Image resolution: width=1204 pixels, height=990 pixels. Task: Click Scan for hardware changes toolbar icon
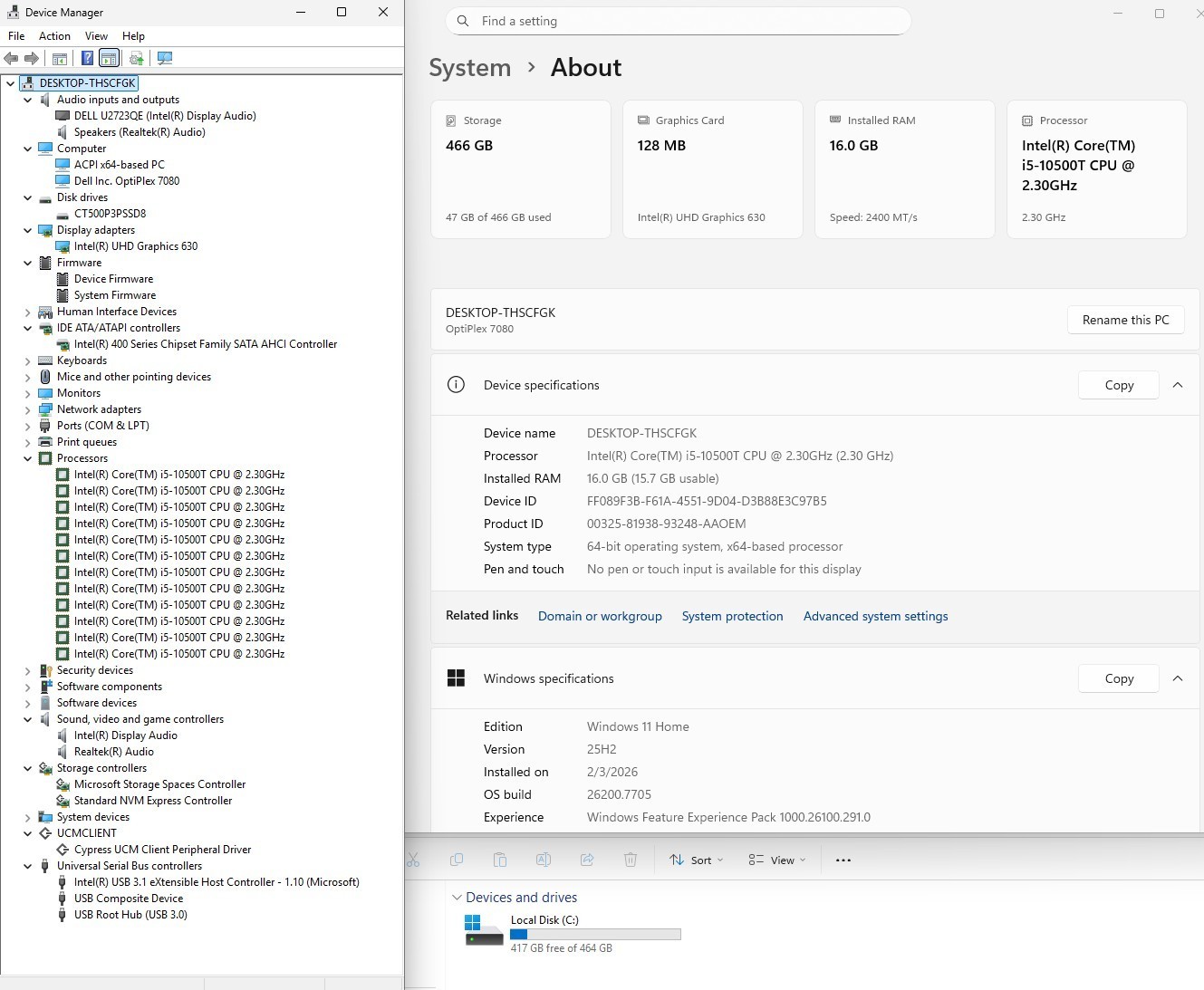click(165, 59)
